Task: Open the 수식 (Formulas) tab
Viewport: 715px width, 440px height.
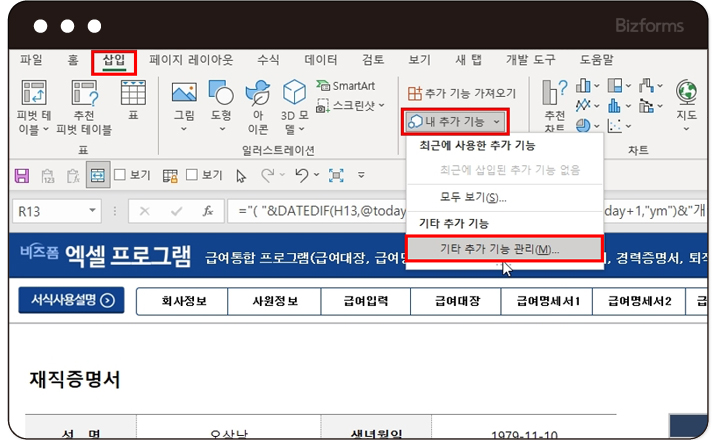Action: coord(268,60)
